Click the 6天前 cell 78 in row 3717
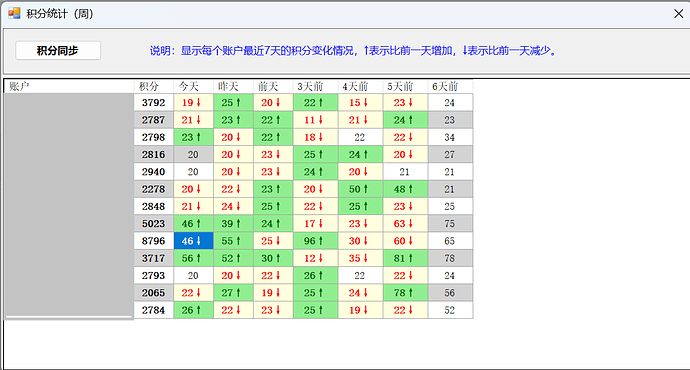This screenshot has width=690, height=370. (x=450, y=258)
